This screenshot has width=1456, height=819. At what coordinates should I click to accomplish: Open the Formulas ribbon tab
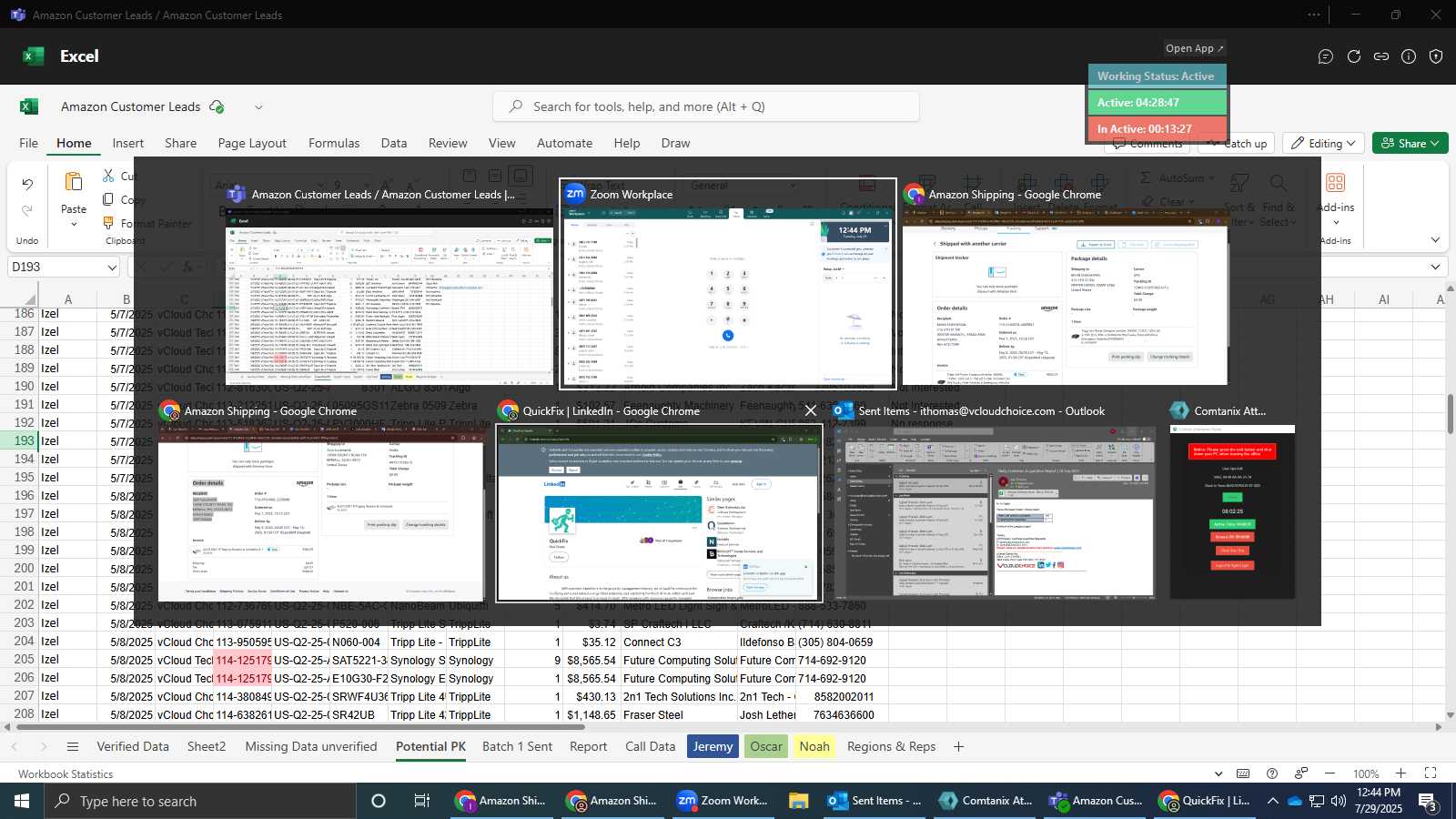click(x=334, y=143)
